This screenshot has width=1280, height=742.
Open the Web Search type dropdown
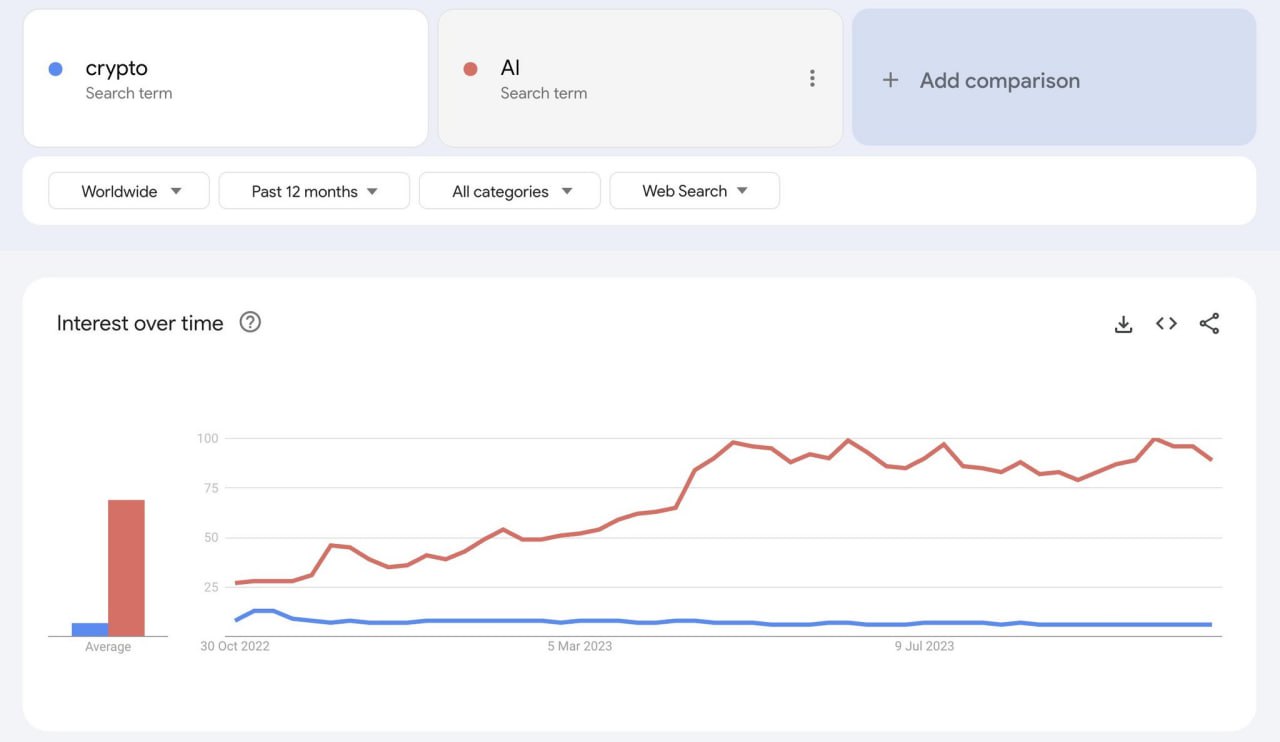[694, 191]
